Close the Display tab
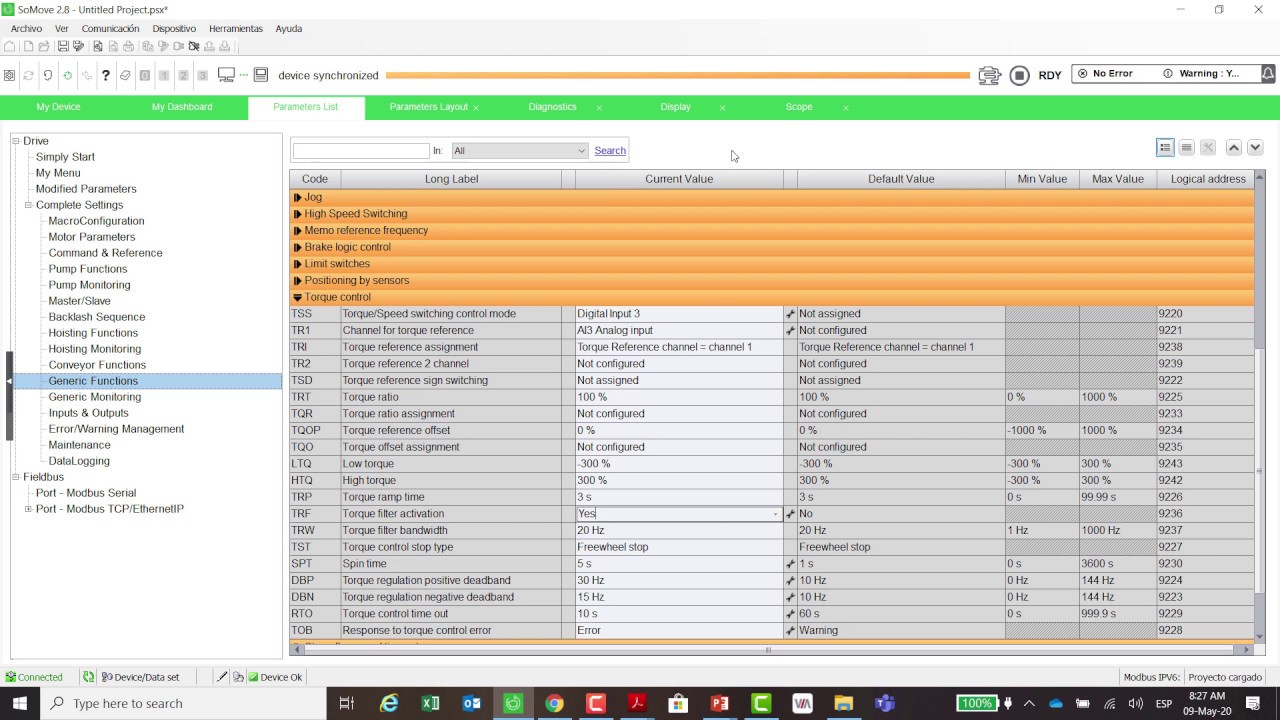 pos(722,108)
